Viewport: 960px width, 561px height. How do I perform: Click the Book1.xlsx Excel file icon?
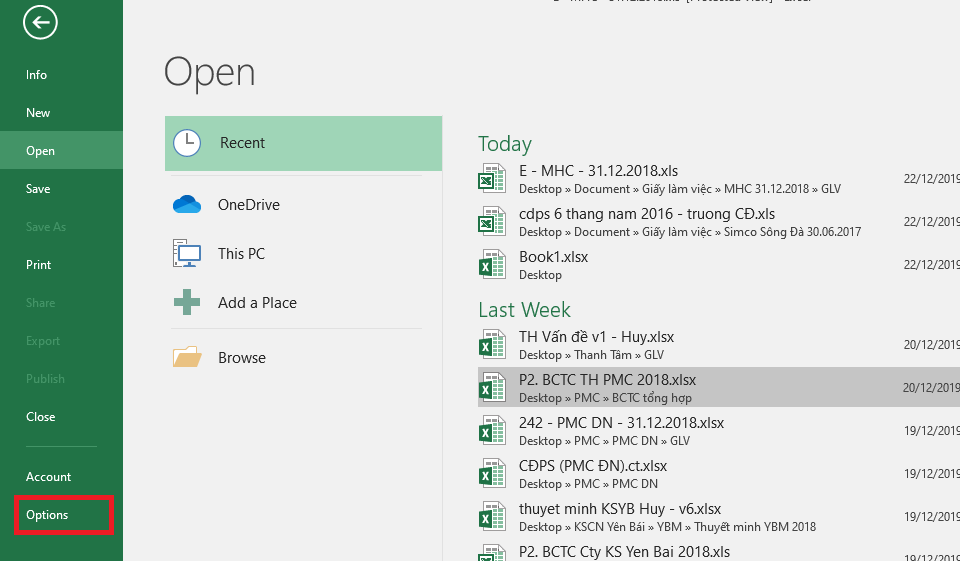491,264
